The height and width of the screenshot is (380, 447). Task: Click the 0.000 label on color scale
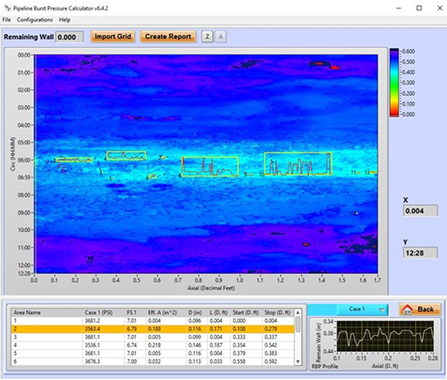pyautogui.click(x=408, y=114)
